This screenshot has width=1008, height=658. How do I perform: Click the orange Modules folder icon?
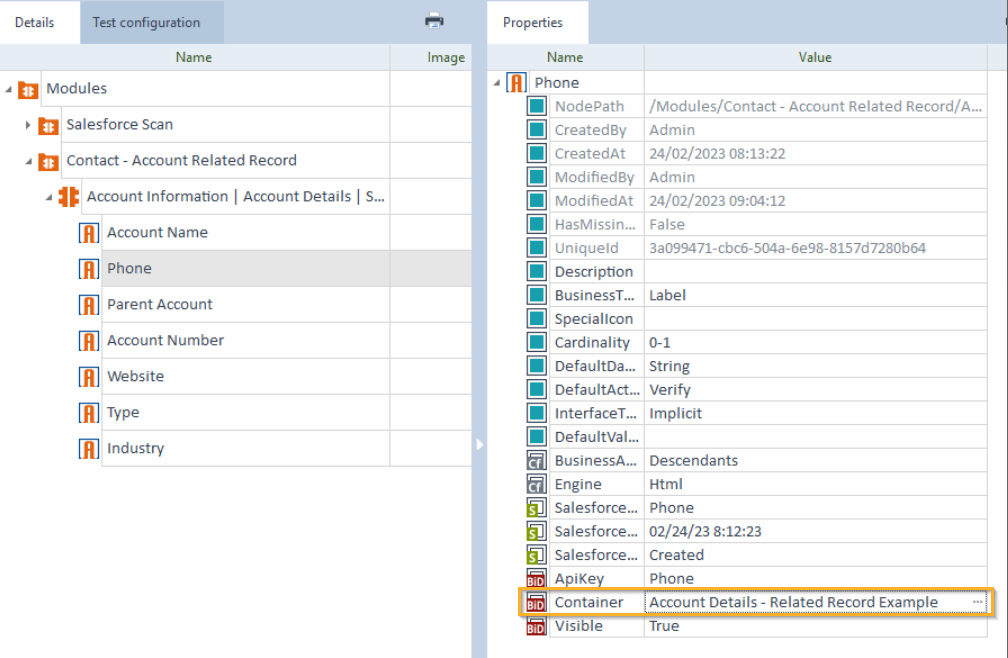click(x=28, y=89)
